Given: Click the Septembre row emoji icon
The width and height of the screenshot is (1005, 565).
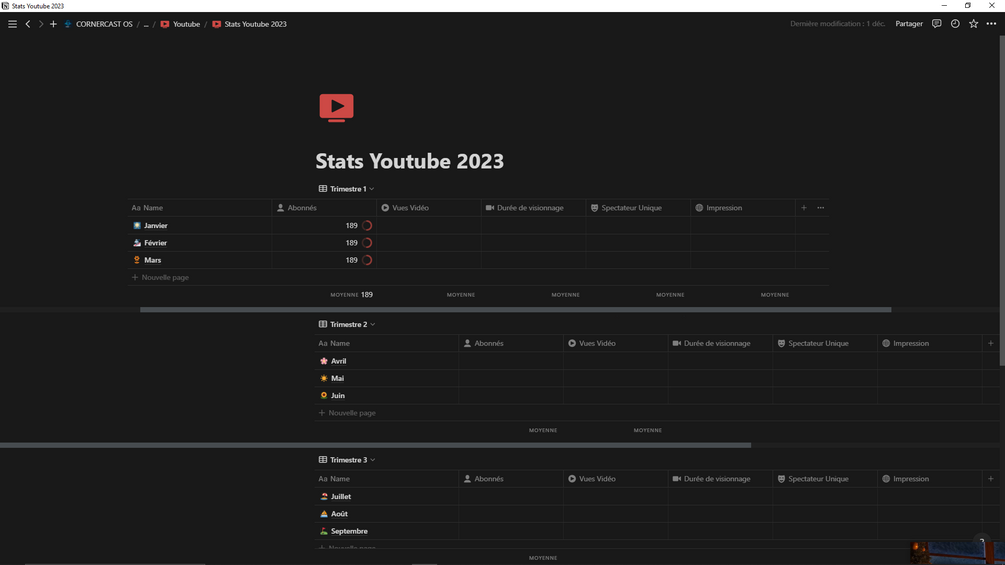Looking at the screenshot, I should pyautogui.click(x=324, y=531).
